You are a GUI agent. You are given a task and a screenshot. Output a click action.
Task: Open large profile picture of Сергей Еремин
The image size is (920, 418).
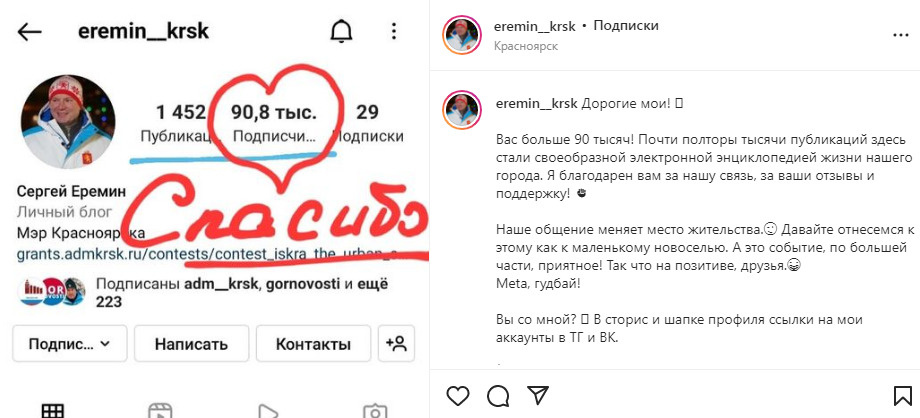point(68,122)
